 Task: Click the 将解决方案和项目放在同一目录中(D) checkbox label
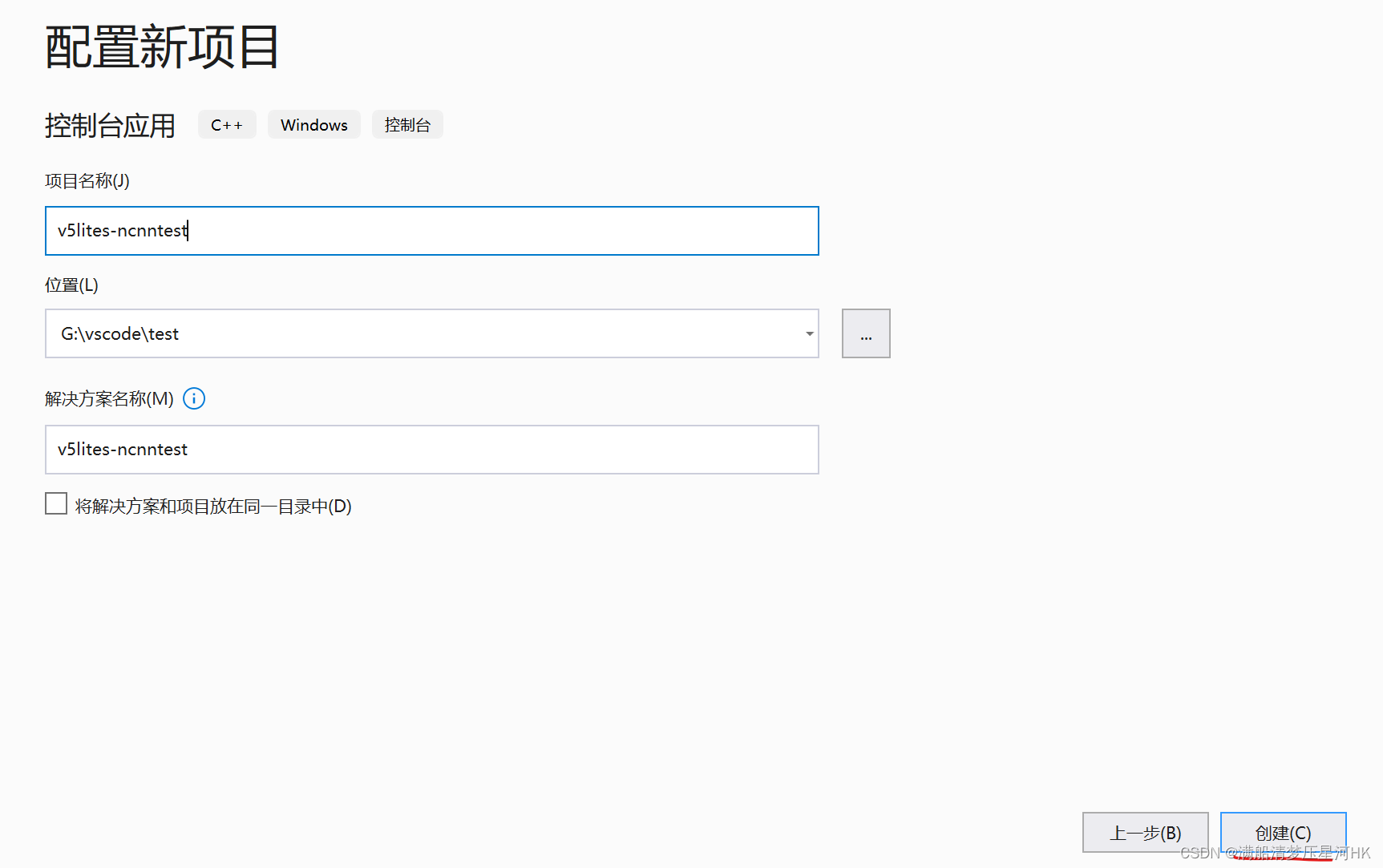(213, 507)
